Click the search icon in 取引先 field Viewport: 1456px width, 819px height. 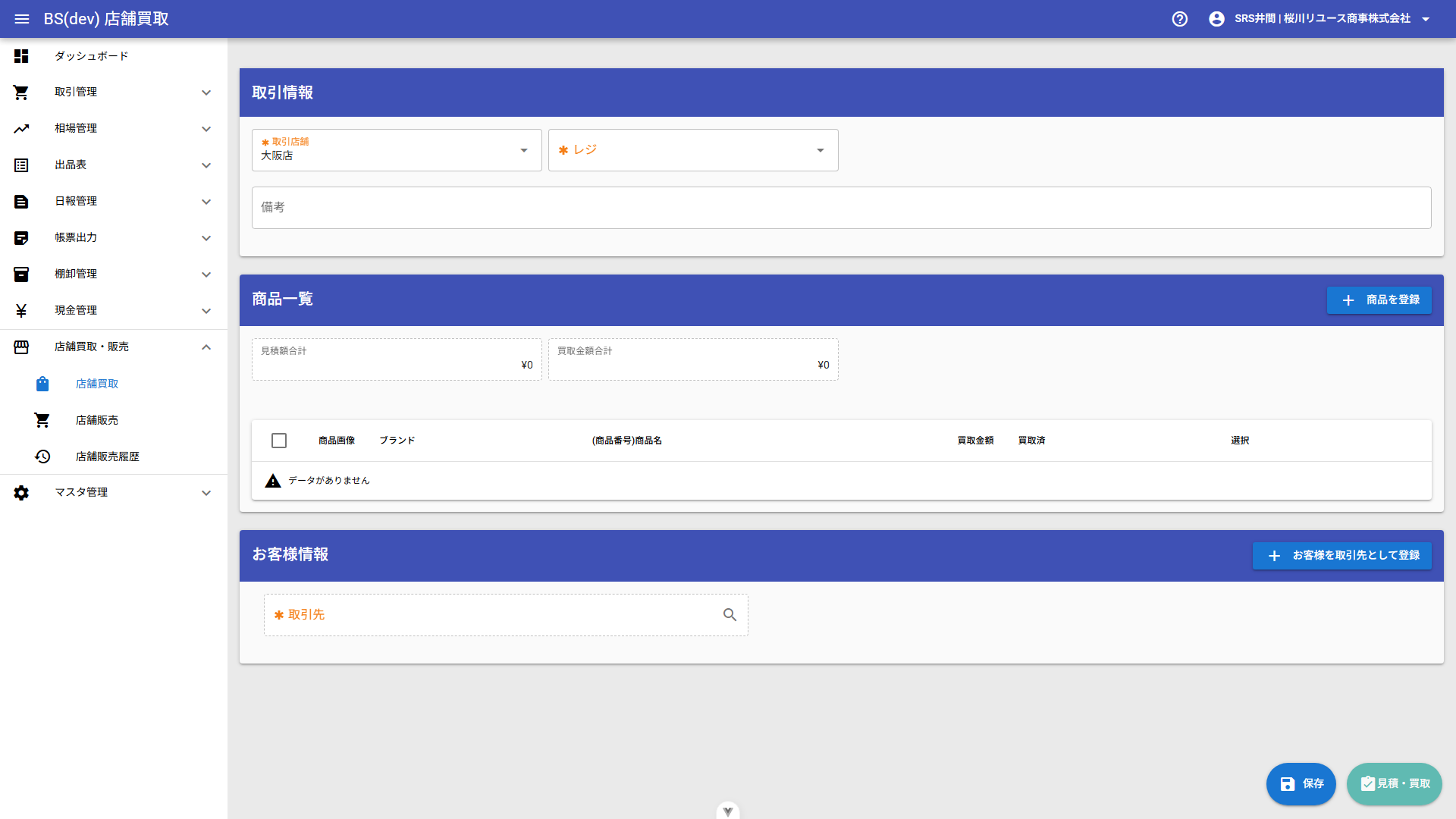coord(730,615)
